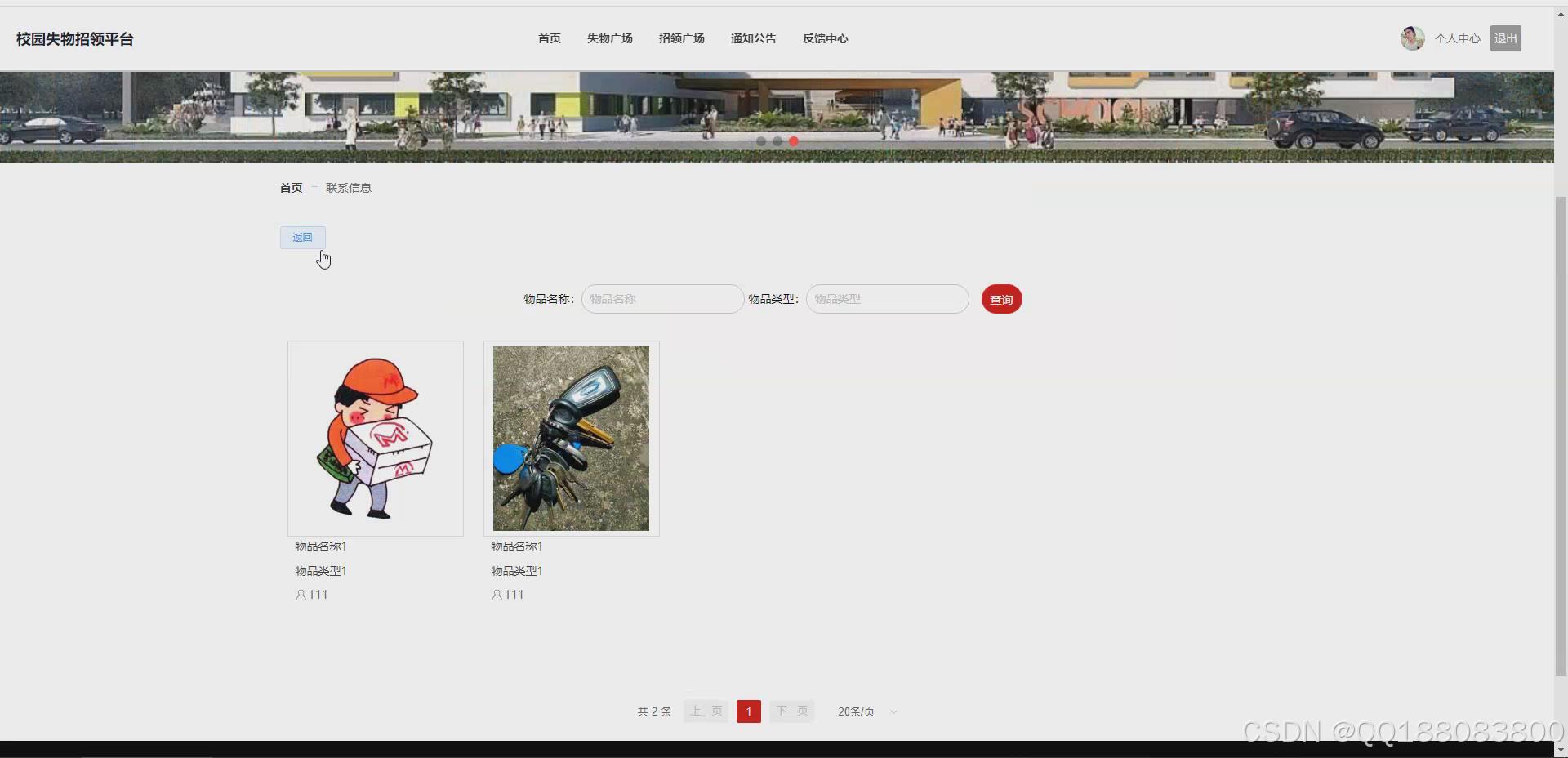The width and height of the screenshot is (1568, 758).
Task: Select the first carousel indicator dot
Action: tap(760, 141)
